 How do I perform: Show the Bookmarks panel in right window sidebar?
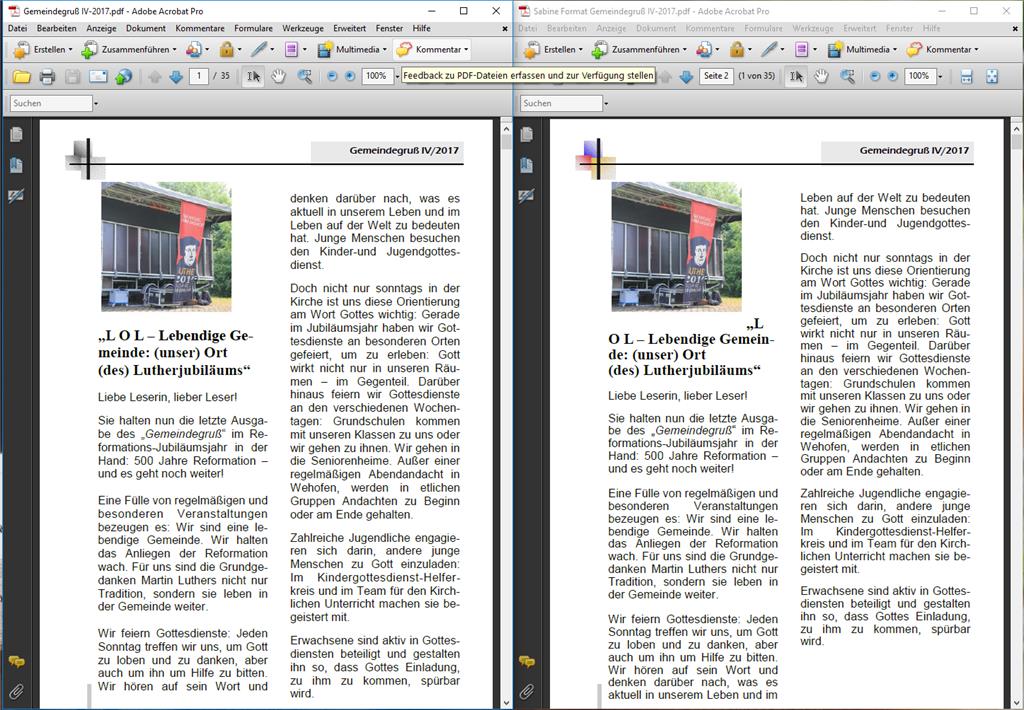[x=526, y=165]
